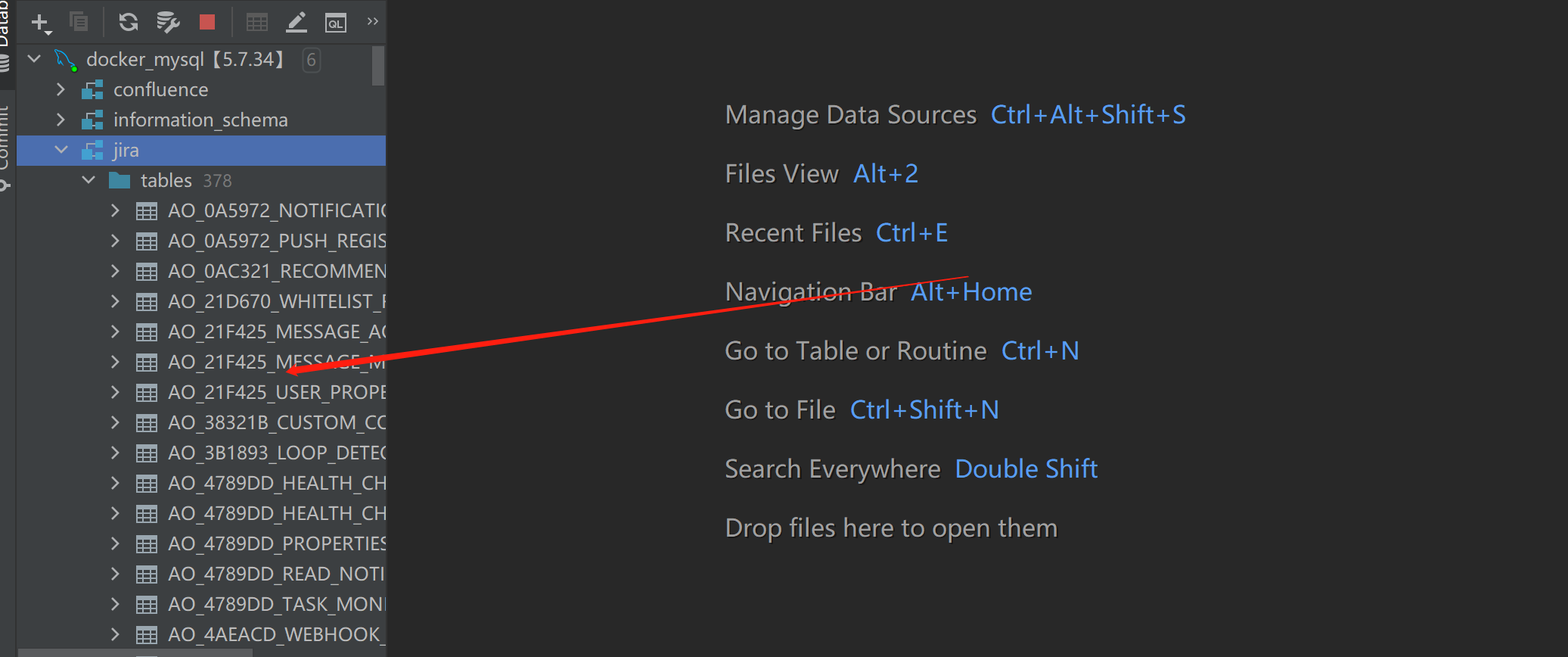The height and width of the screenshot is (657, 1568).
Task: Click the database tree vertical scrollbar
Action: coord(378,66)
